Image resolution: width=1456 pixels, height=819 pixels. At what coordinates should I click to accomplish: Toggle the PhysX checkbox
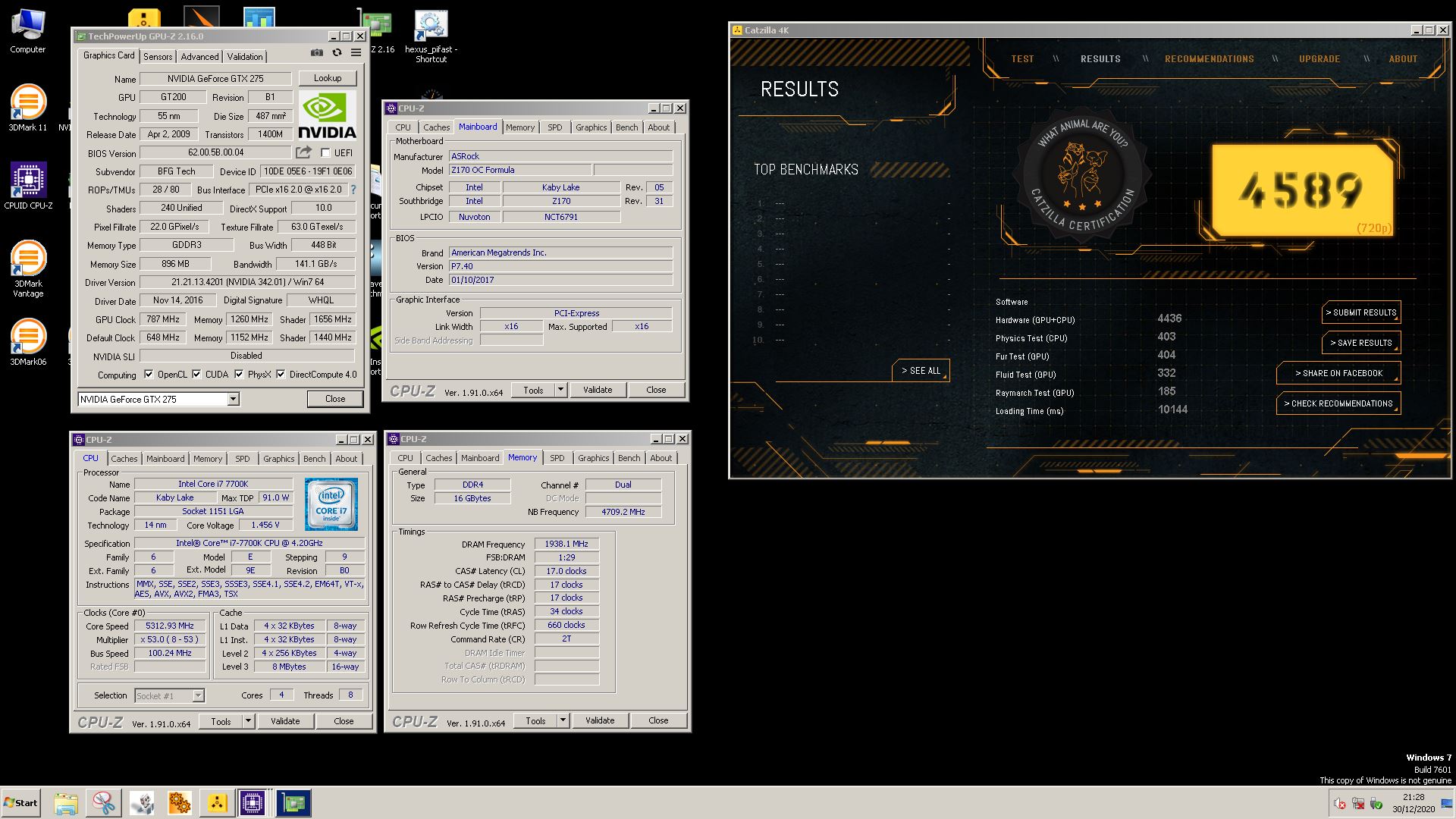click(x=239, y=375)
